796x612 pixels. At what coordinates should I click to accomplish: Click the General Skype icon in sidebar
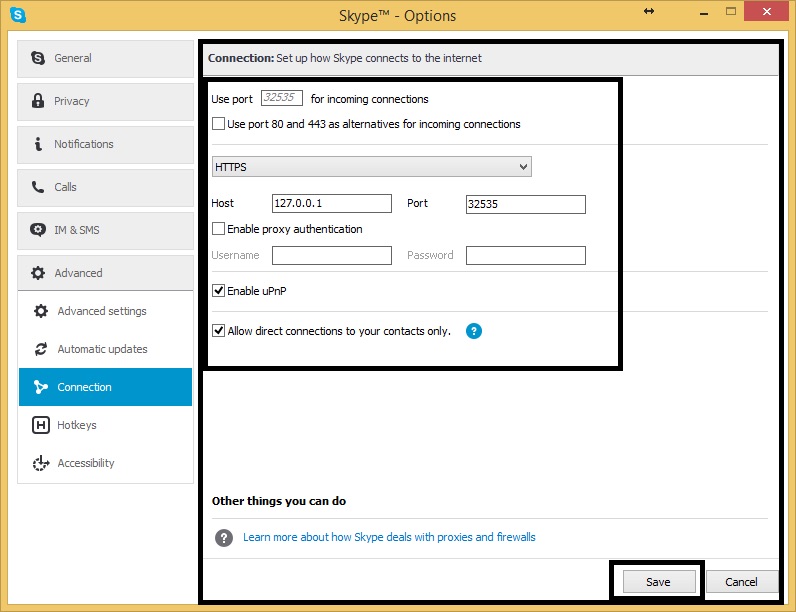pyautogui.click(x=38, y=58)
